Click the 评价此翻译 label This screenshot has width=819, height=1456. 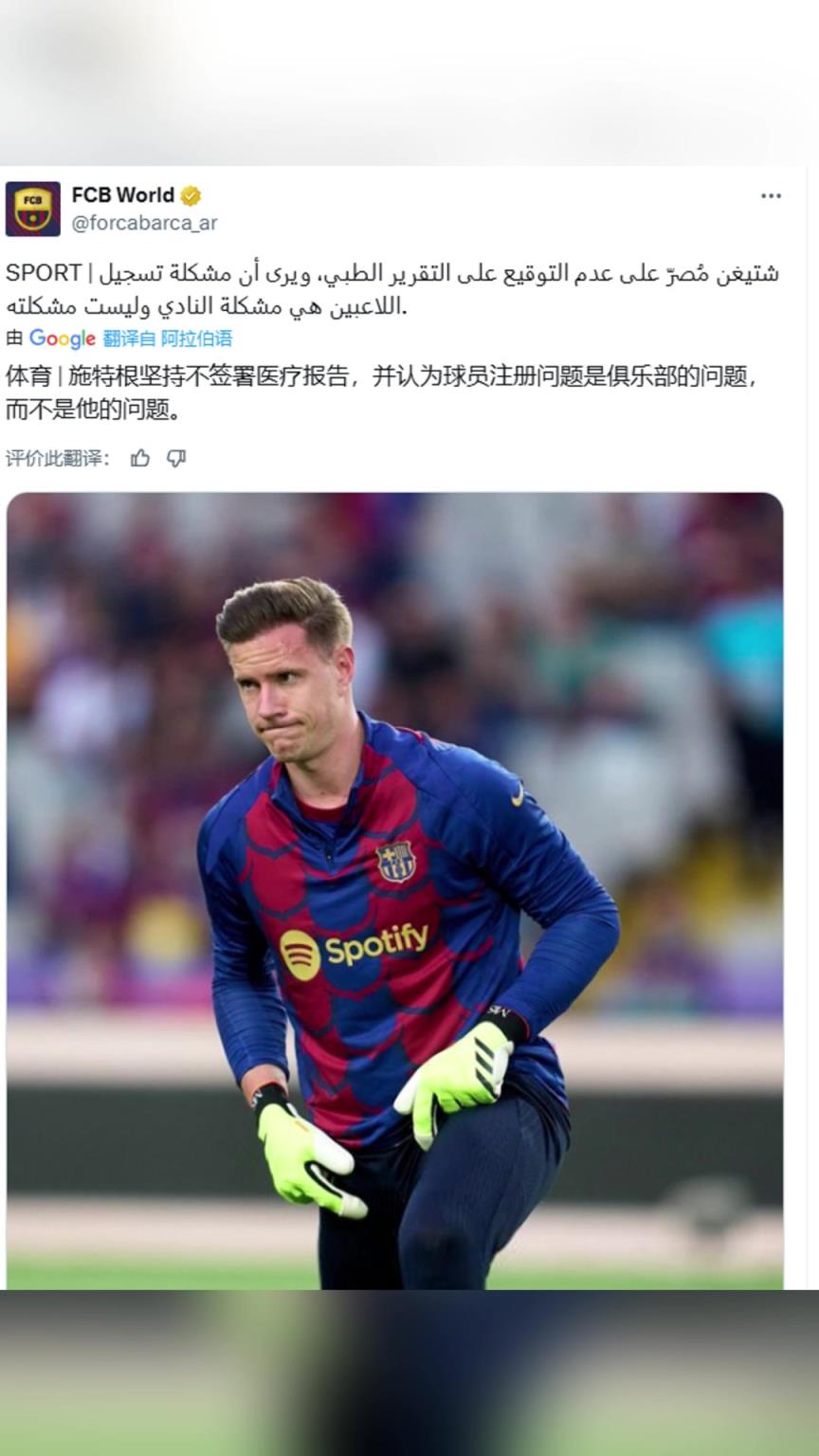[58, 459]
